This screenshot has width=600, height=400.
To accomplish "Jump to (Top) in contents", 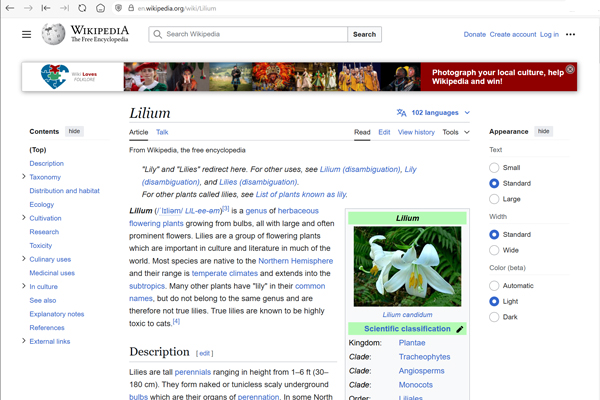I will coord(38,150).
